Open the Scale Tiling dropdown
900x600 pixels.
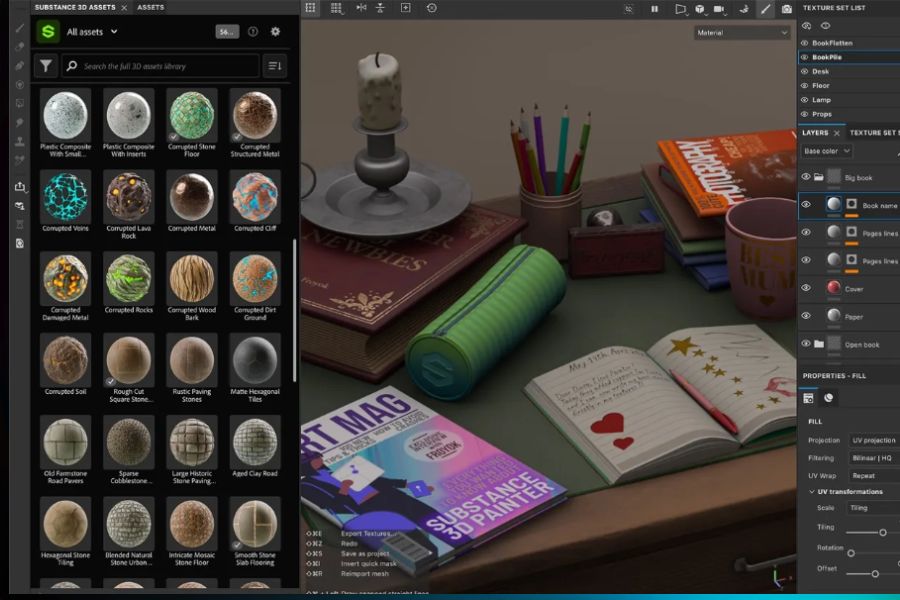(x=874, y=508)
